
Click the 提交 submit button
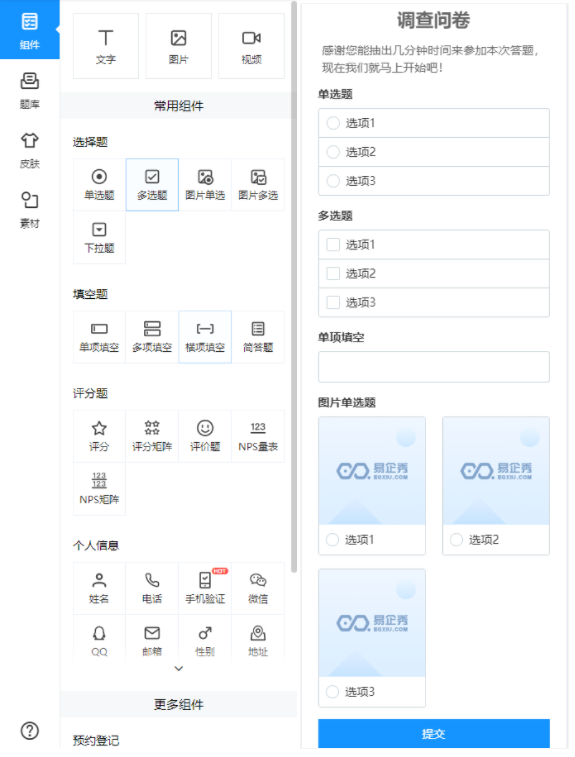[434, 734]
